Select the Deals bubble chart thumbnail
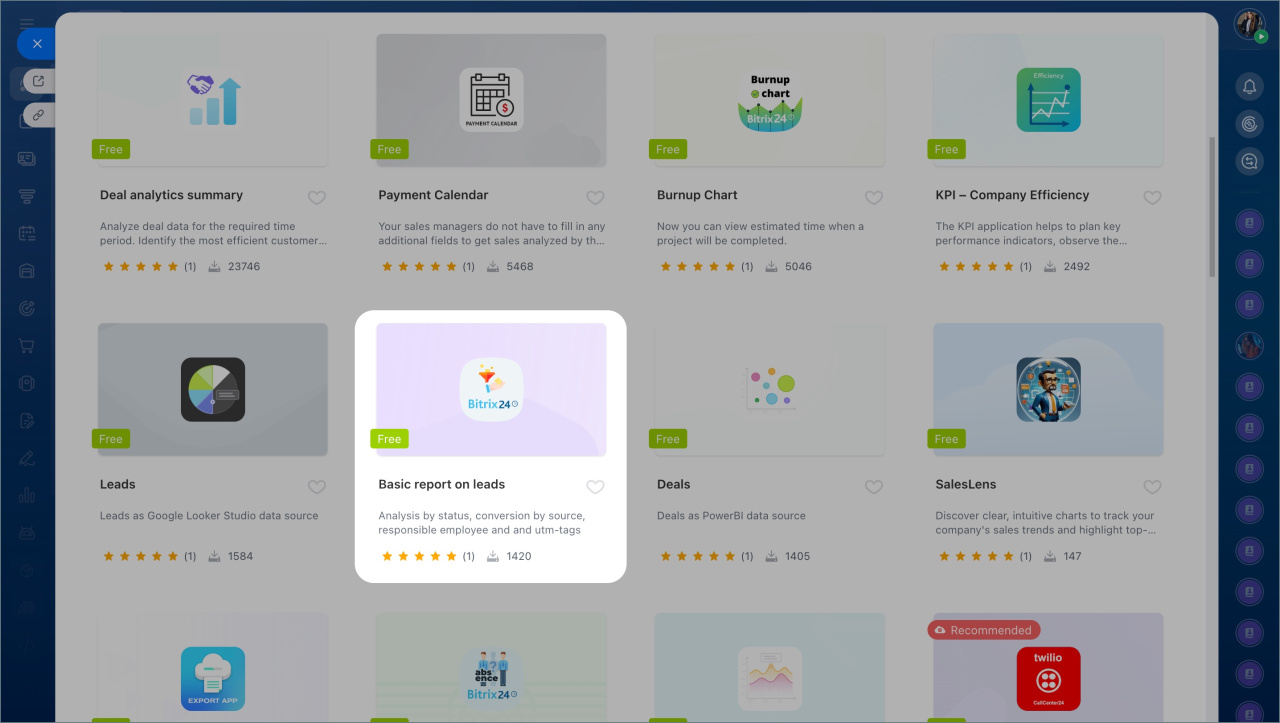 769,389
